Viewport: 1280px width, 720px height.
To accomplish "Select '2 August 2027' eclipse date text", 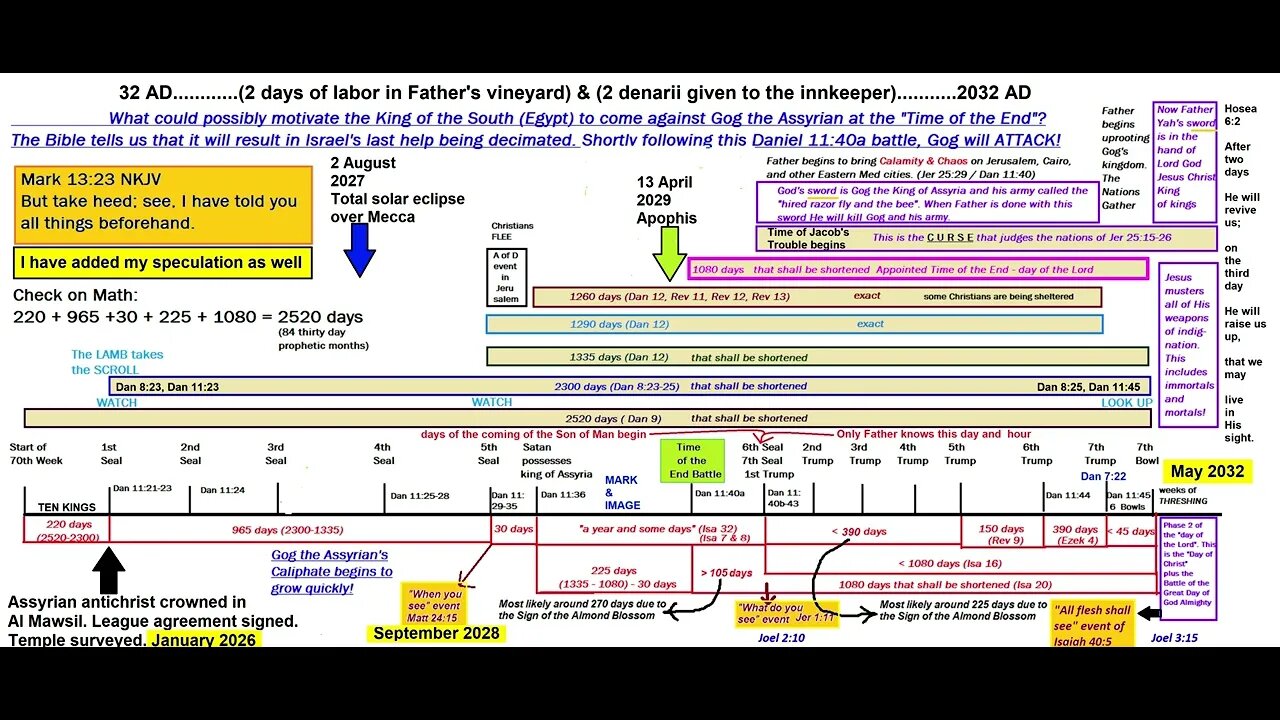I will click(x=363, y=171).
